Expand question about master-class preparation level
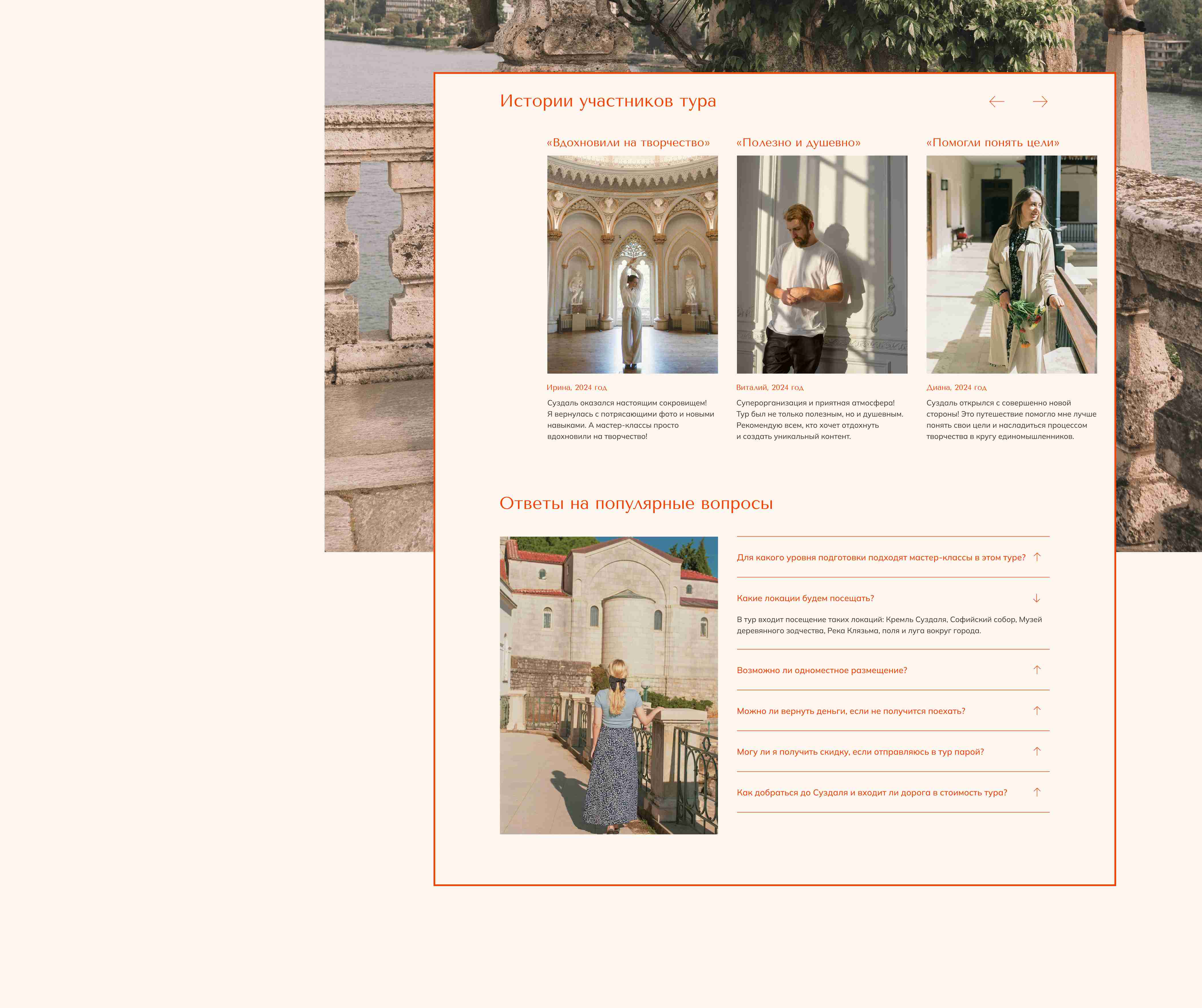Viewport: 1202px width, 1008px height. 1037,557
